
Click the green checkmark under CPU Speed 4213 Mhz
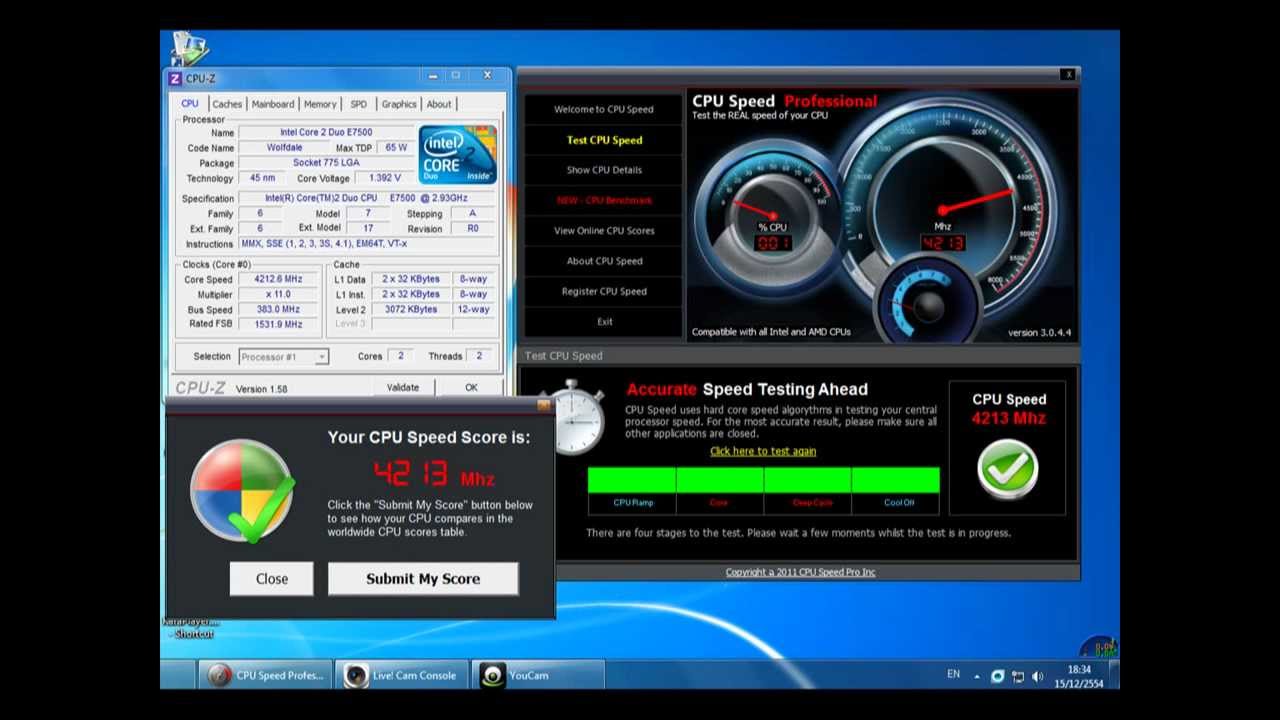pos(1008,469)
